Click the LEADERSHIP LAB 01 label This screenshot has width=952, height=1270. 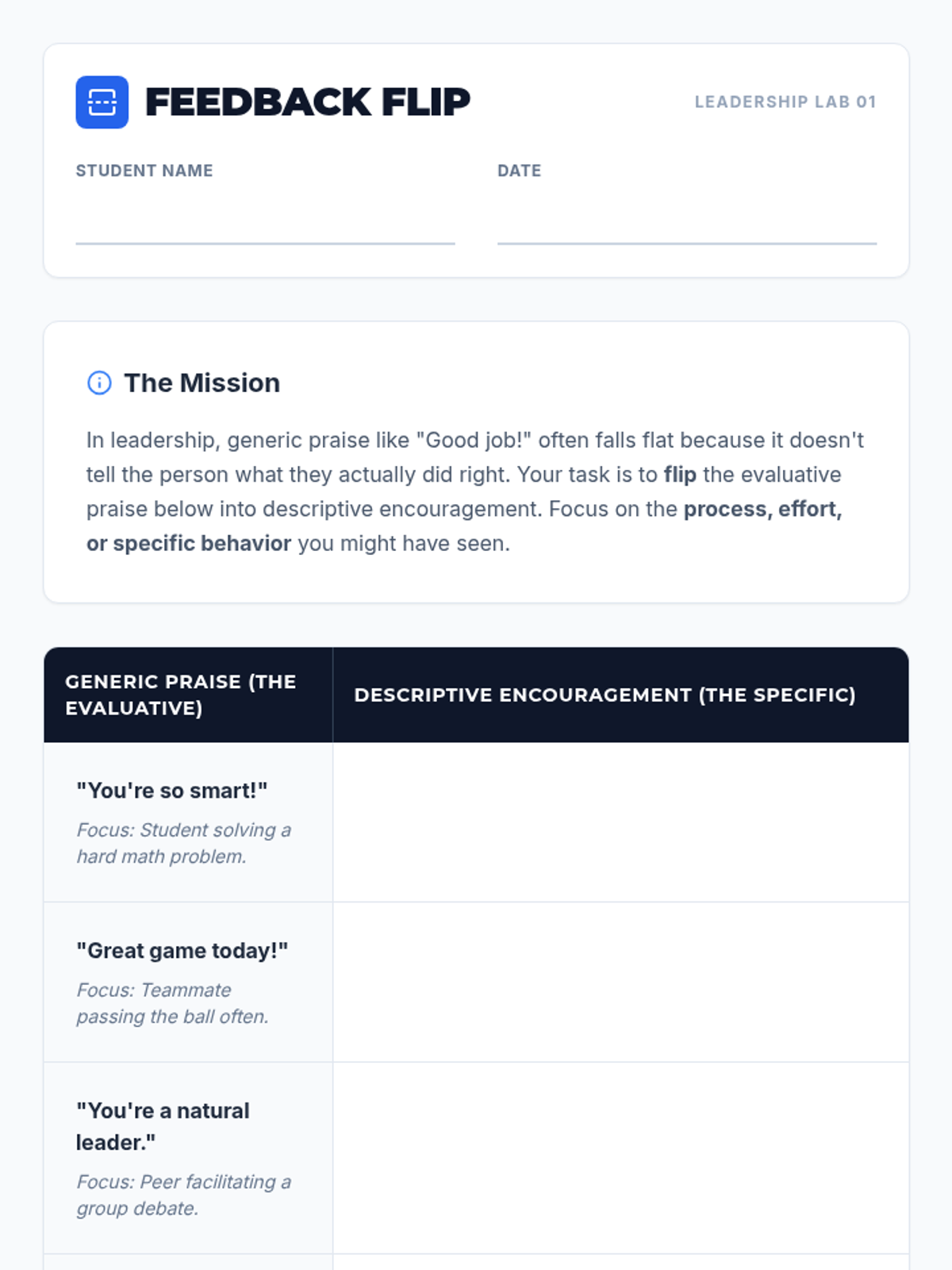click(x=785, y=102)
